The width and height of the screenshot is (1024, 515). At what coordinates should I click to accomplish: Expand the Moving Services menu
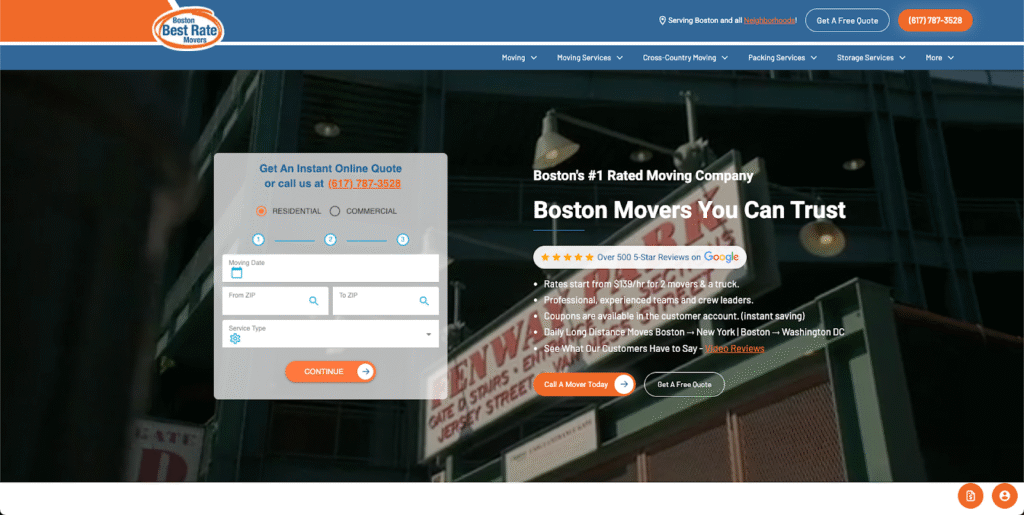click(x=589, y=58)
